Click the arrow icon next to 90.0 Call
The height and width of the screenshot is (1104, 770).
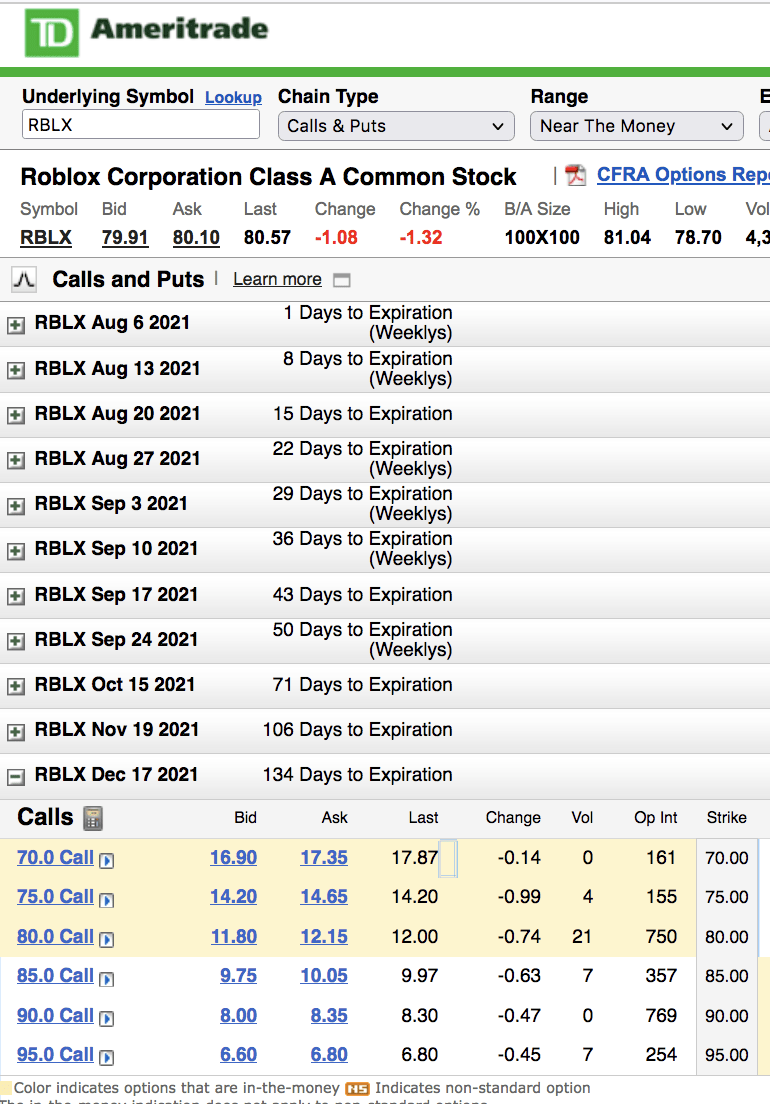point(106,1018)
